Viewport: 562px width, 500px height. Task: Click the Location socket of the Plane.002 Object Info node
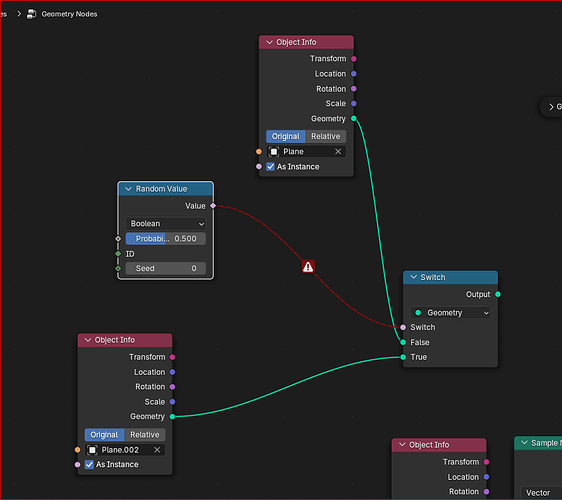pyautogui.click(x=172, y=372)
